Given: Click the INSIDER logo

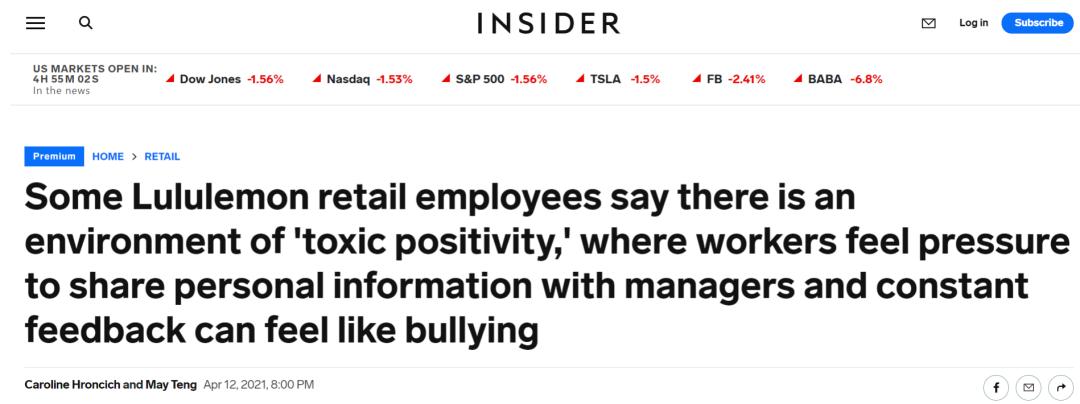Looking at the screenshot, I should coord(548,23).
